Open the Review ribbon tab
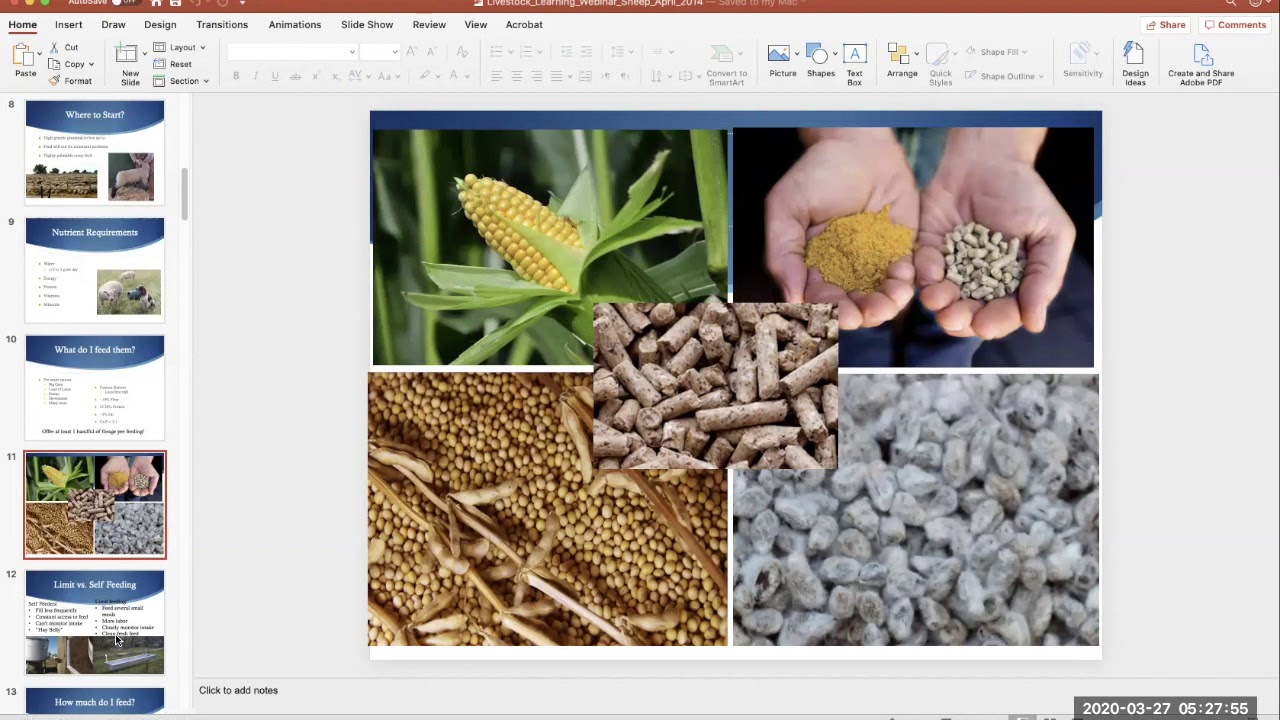This screenshot has width=1280, height=720. coord(429,25)
